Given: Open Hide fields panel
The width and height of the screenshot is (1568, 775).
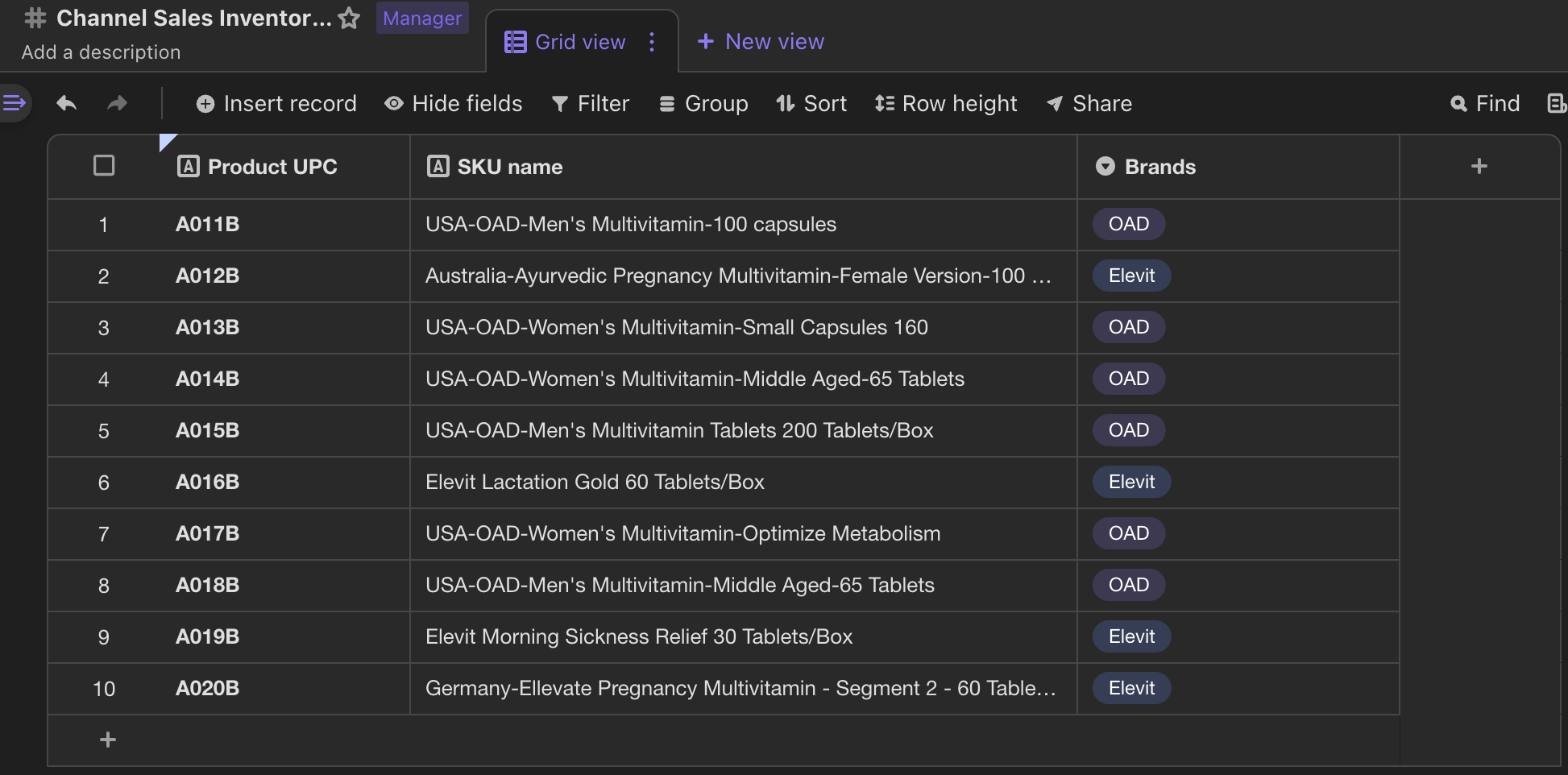Looking at the screenshot, I should [x=454, y=104].
